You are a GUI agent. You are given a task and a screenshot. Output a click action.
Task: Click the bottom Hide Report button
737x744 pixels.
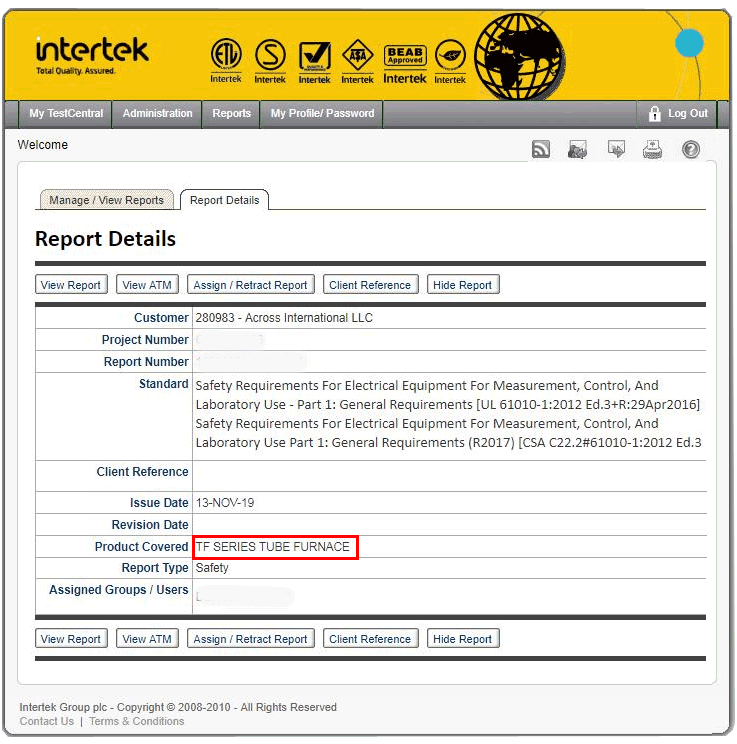pyautogui.click(x=462, y=639)
